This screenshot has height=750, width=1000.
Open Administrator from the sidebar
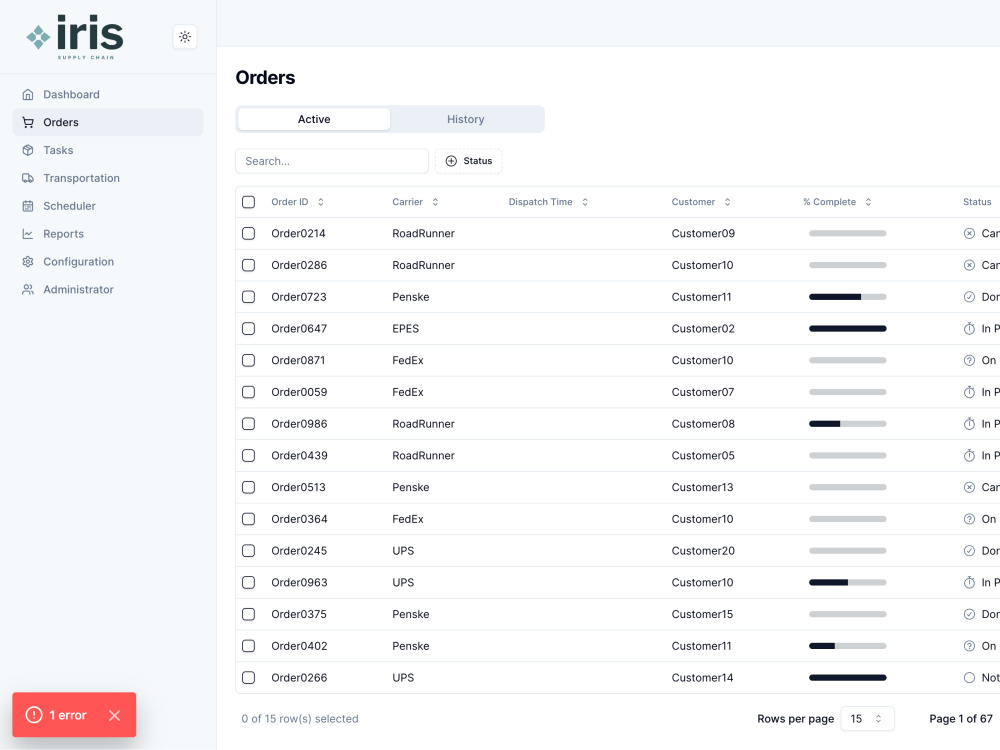click(x=108, y=290)
